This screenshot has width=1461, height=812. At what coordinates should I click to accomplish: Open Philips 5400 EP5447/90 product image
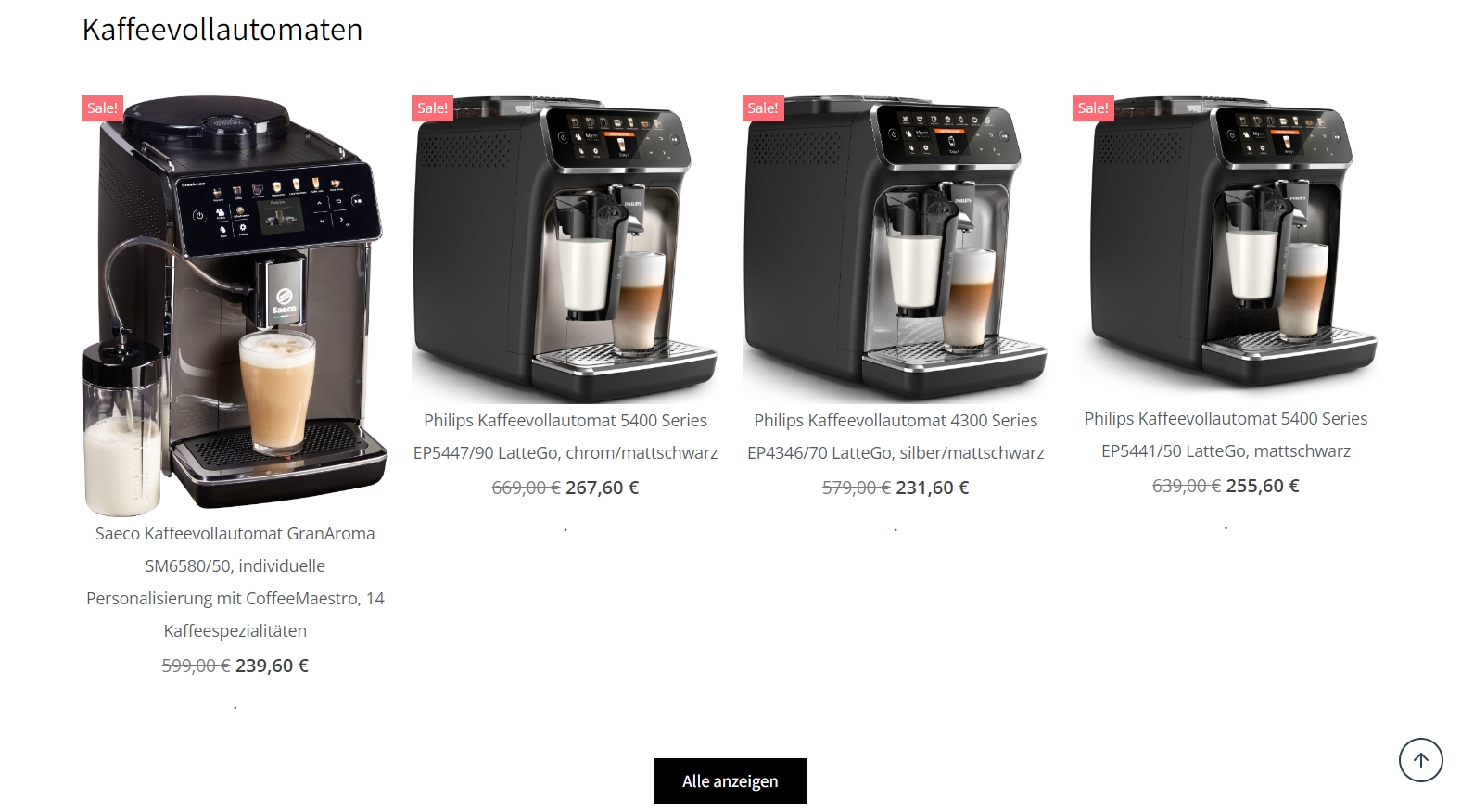pos(565,248)
